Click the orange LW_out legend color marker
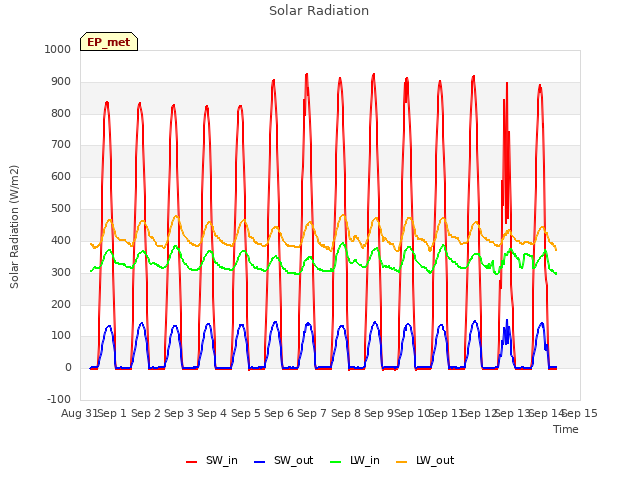 point(401,462)
